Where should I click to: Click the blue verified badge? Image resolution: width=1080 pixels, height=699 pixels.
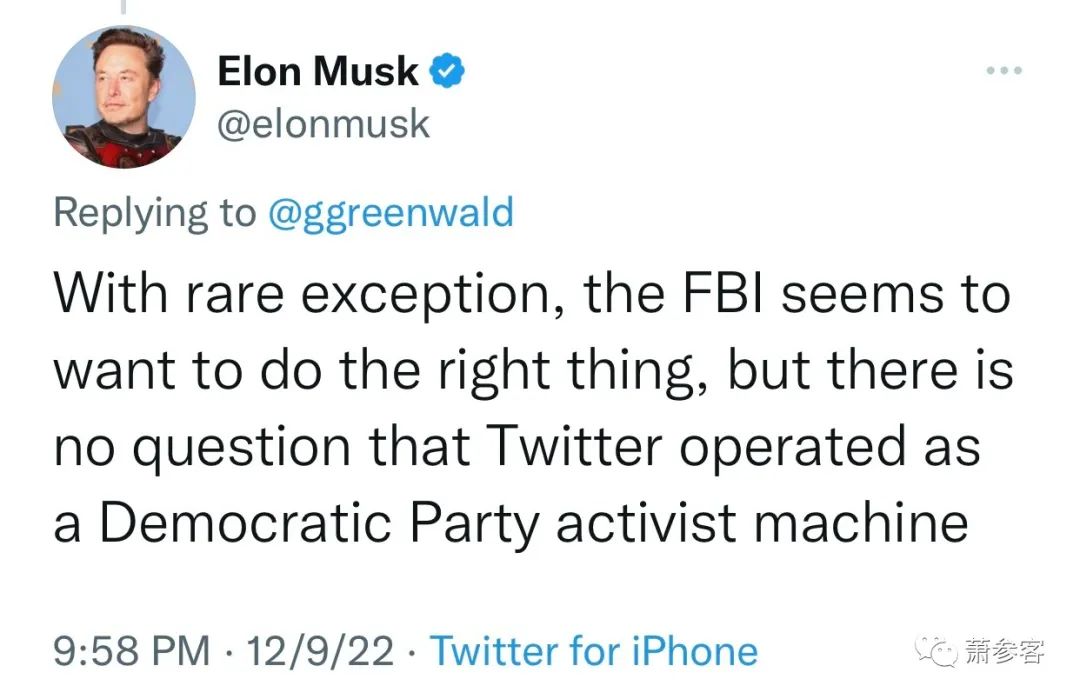point(447,71)
